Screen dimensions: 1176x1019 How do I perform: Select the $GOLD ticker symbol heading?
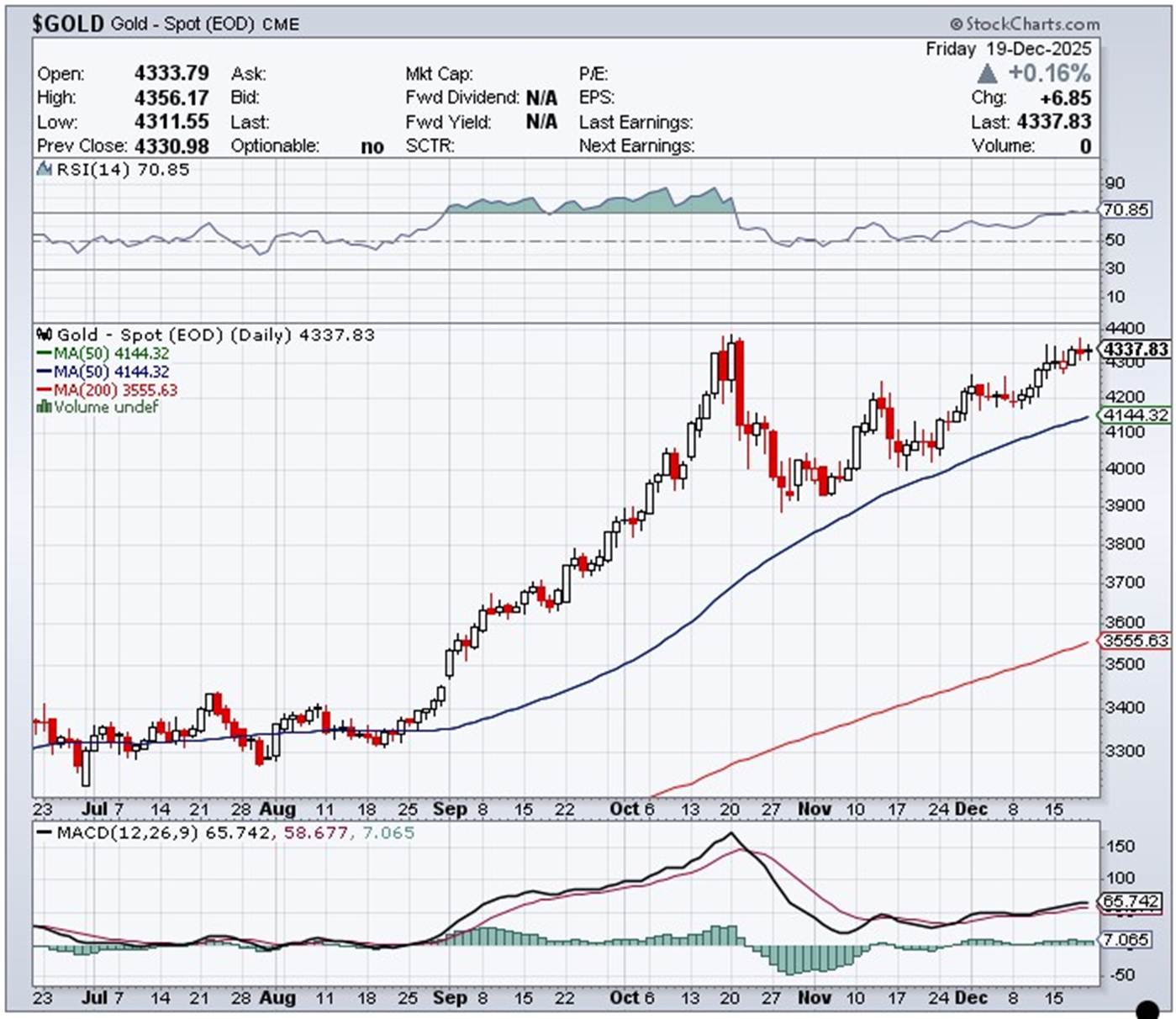(67, 24)
